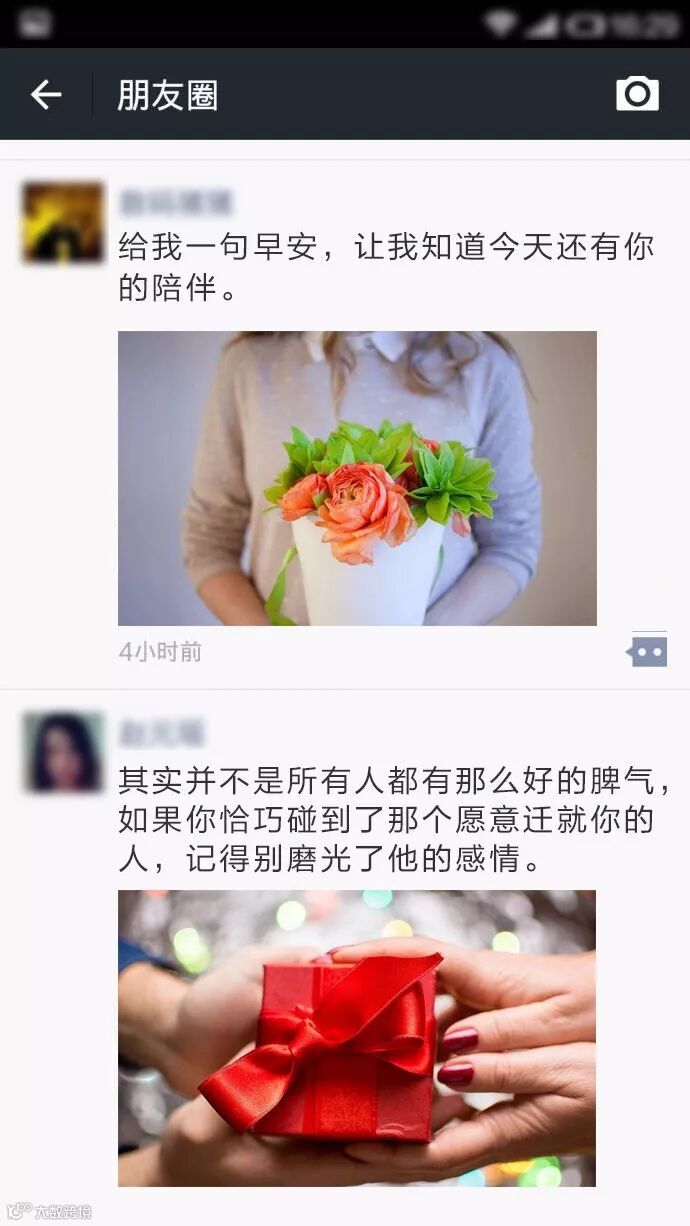This screenshot has height=1226, width=690.
Task: Open the second poster's portrait avatar
Action: (x=63, y=752)
